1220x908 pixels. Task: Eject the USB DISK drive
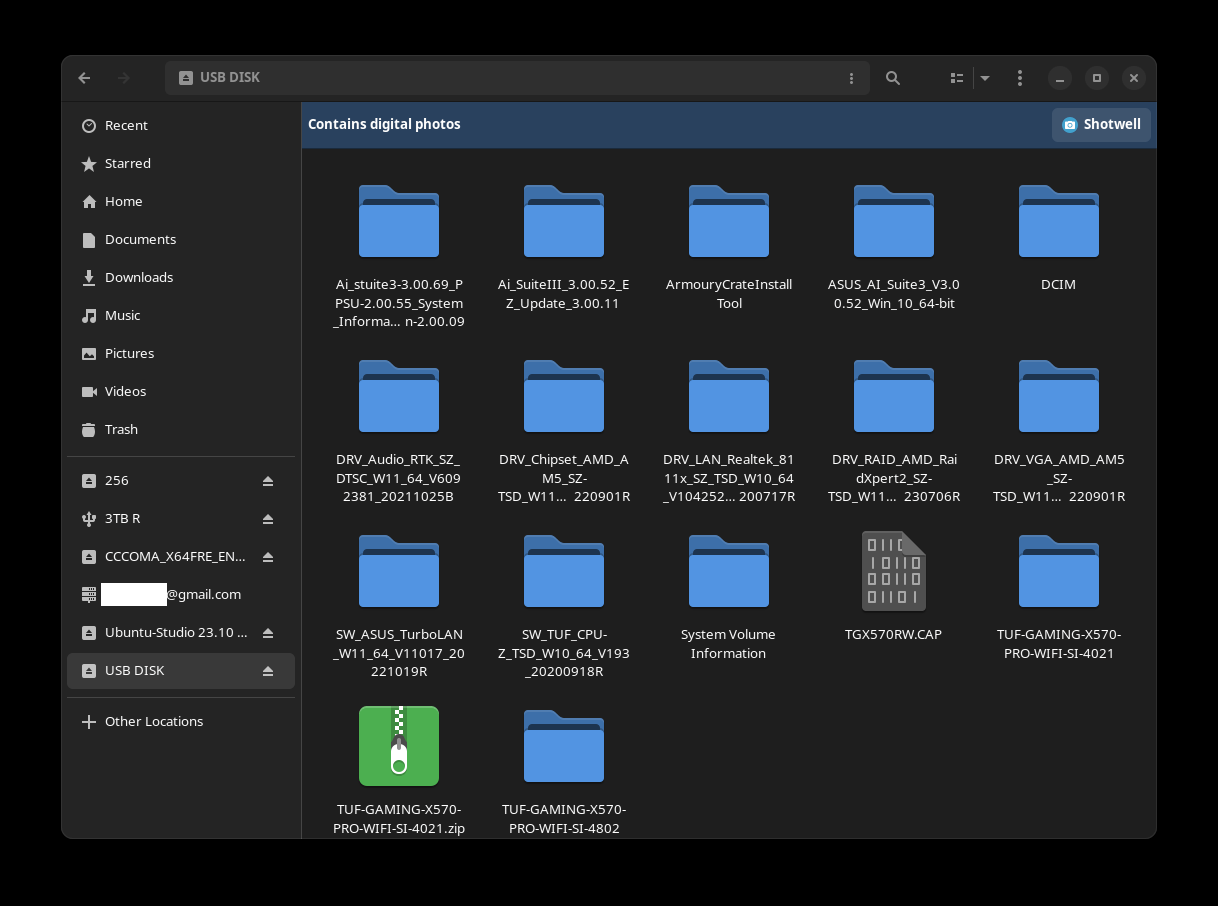click(268, 671)
